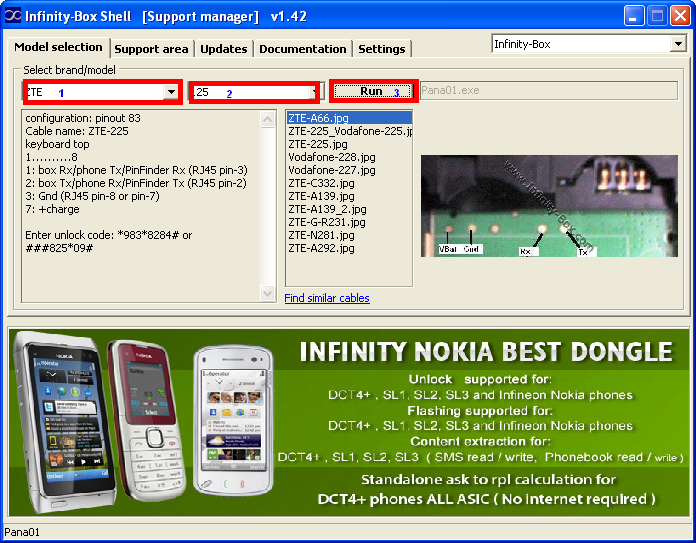Click the '3: Gnd (RJ45 pin-8 or pin-7)' line

tap(92, 196)
